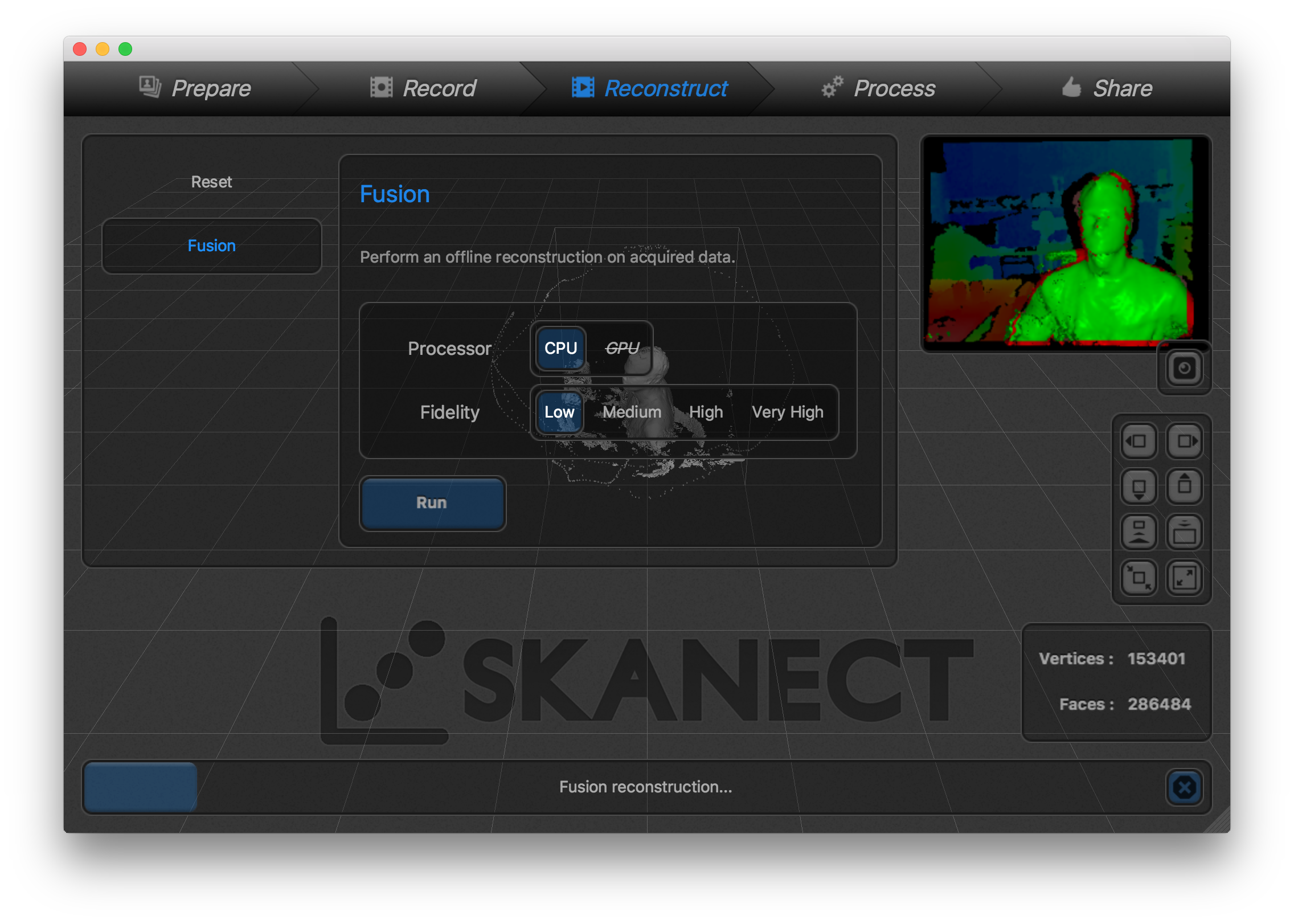Click the Run button to start fusion
The height and width of the screenshot is (924, 1294).
tap(432, 503)
